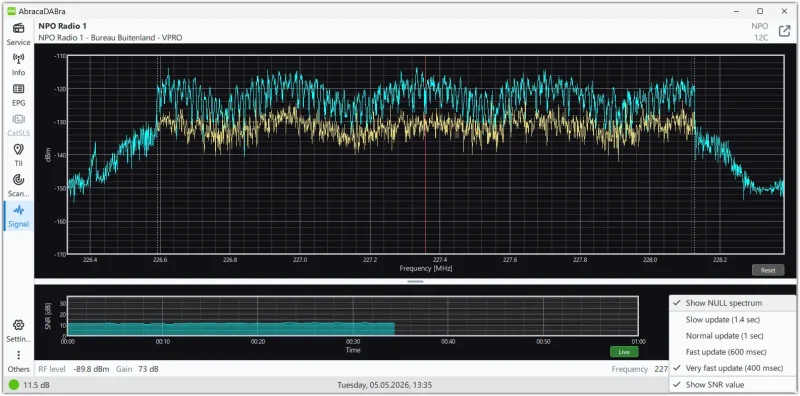
Task: Toggle Show SNR value option
Action: [732, 385]
